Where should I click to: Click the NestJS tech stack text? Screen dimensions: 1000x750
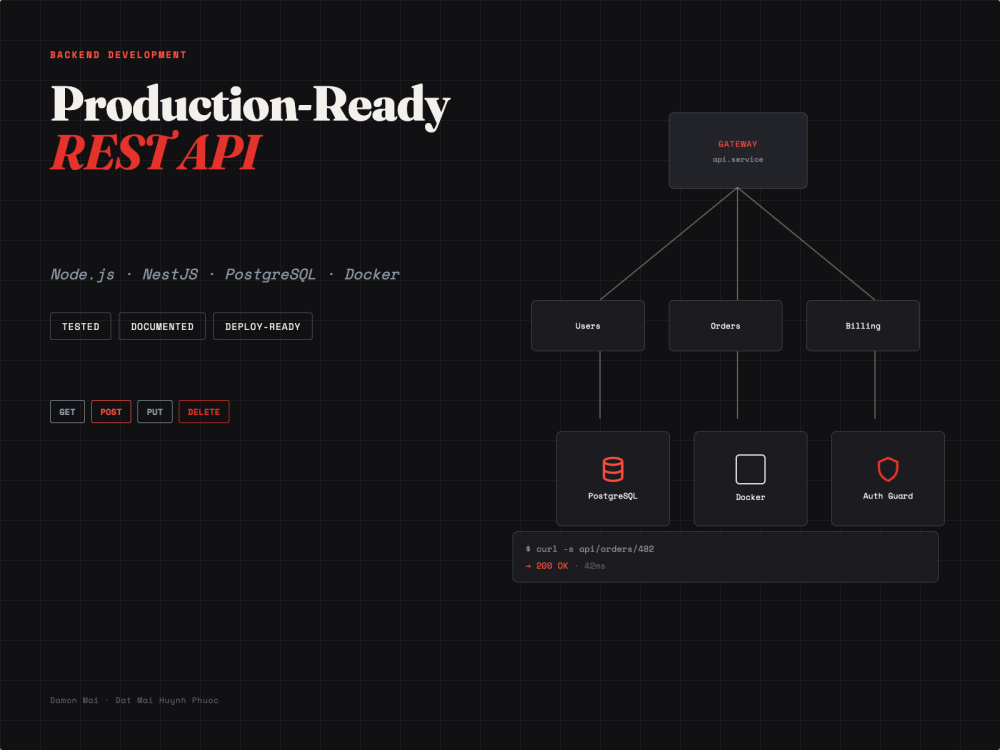[170, 275]
